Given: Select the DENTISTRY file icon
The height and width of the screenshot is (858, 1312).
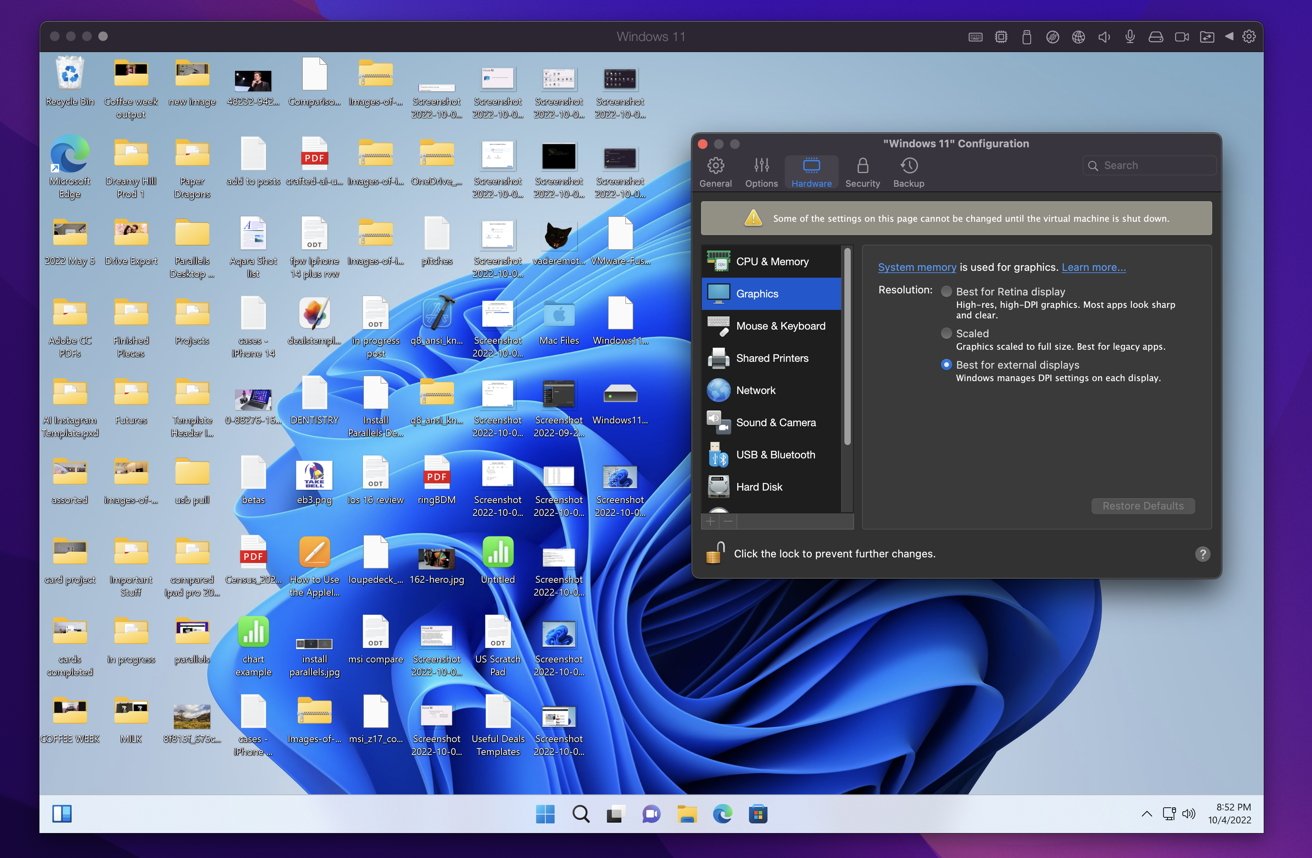Looking at the screenshot, I should [x=314, y=400].
